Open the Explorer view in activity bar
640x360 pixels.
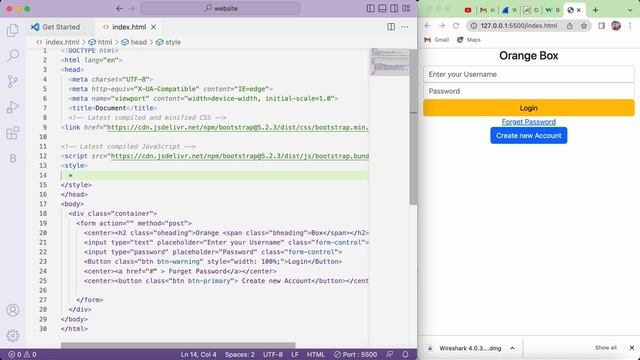click(13, 31)
